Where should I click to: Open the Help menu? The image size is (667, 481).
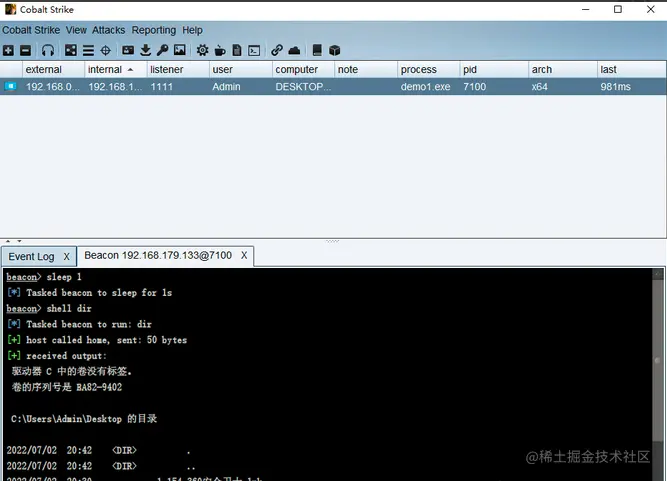pyautogui.click(x=192, y=30)
